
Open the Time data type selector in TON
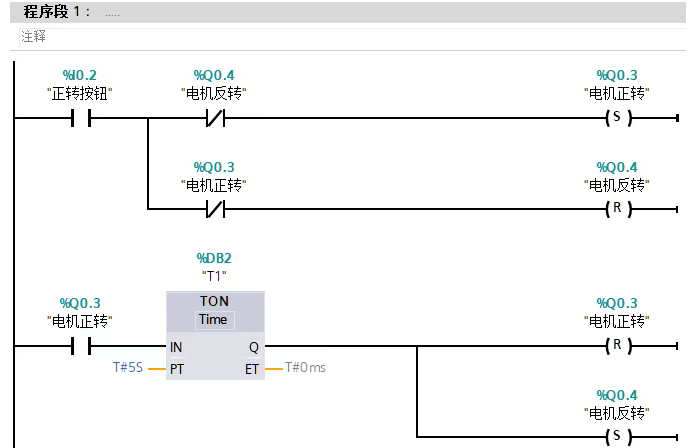(x=213, y=320)
